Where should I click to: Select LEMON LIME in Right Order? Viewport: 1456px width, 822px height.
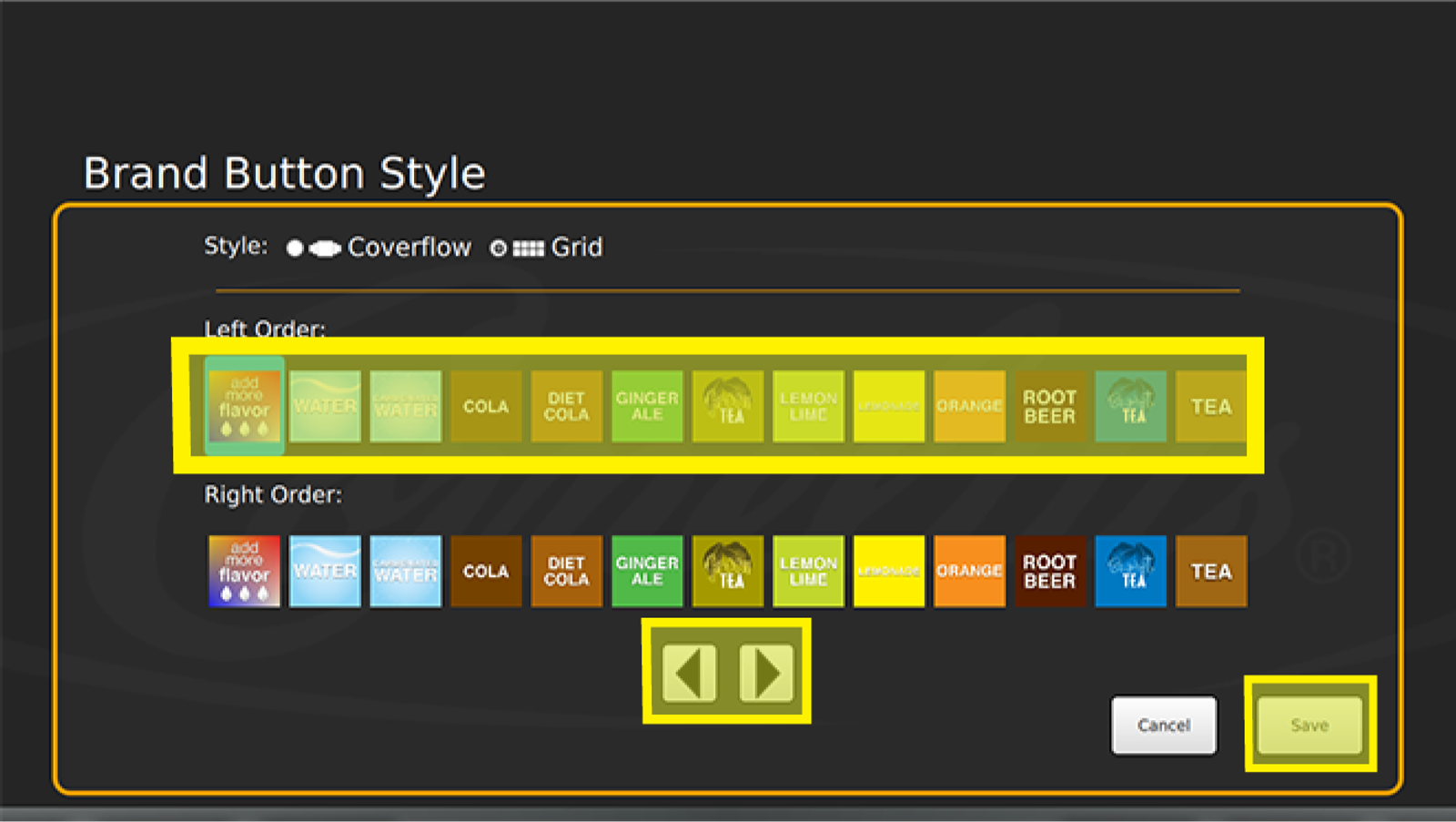point(808,571)
